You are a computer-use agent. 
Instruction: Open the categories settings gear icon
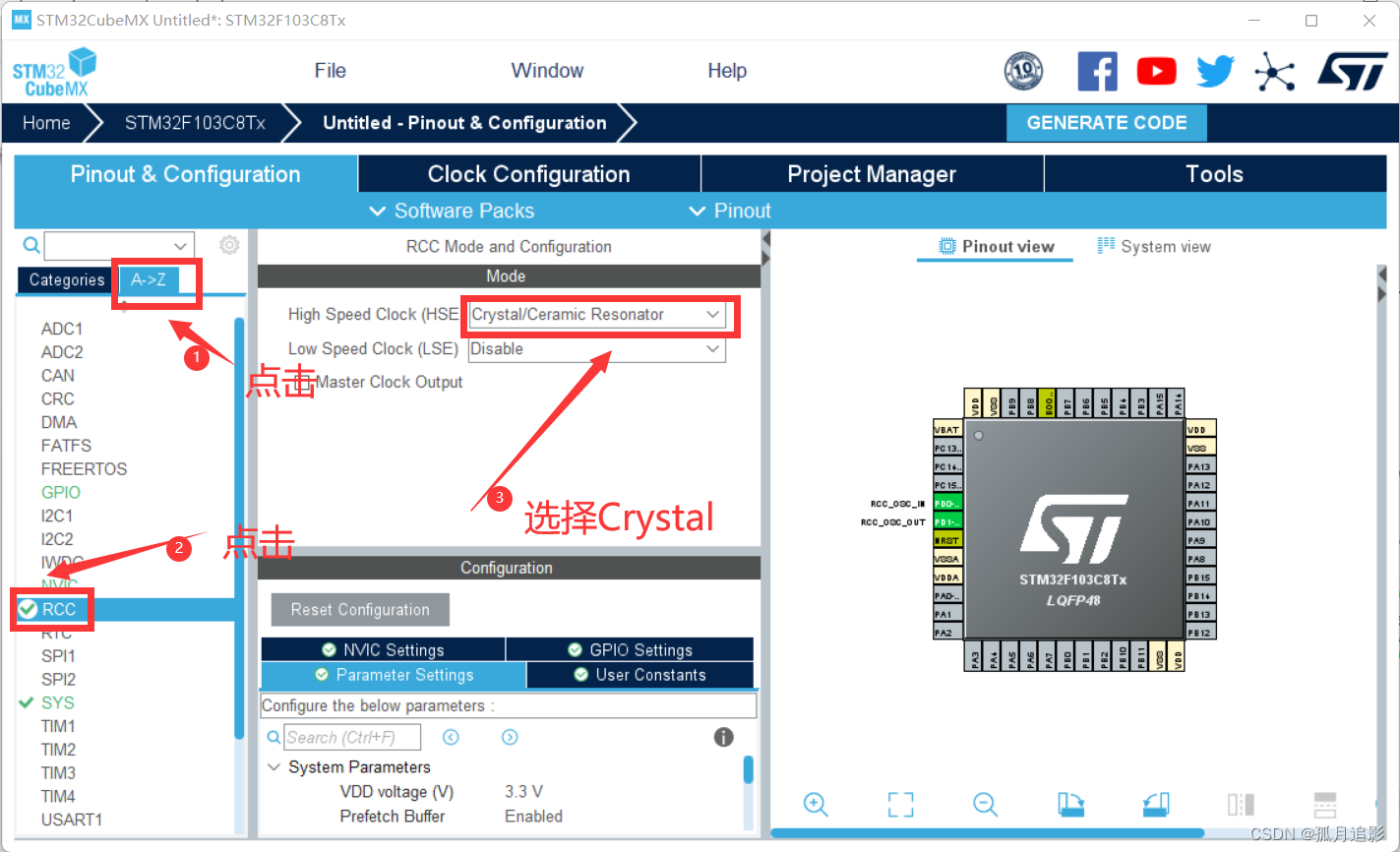(229, 245)
